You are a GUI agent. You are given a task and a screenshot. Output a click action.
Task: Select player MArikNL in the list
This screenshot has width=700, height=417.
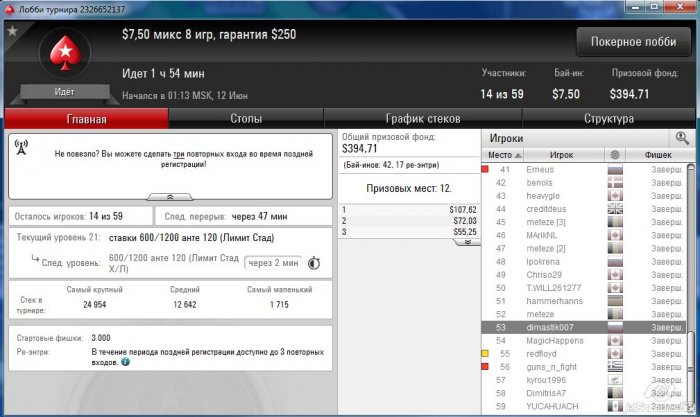[583, 235]
